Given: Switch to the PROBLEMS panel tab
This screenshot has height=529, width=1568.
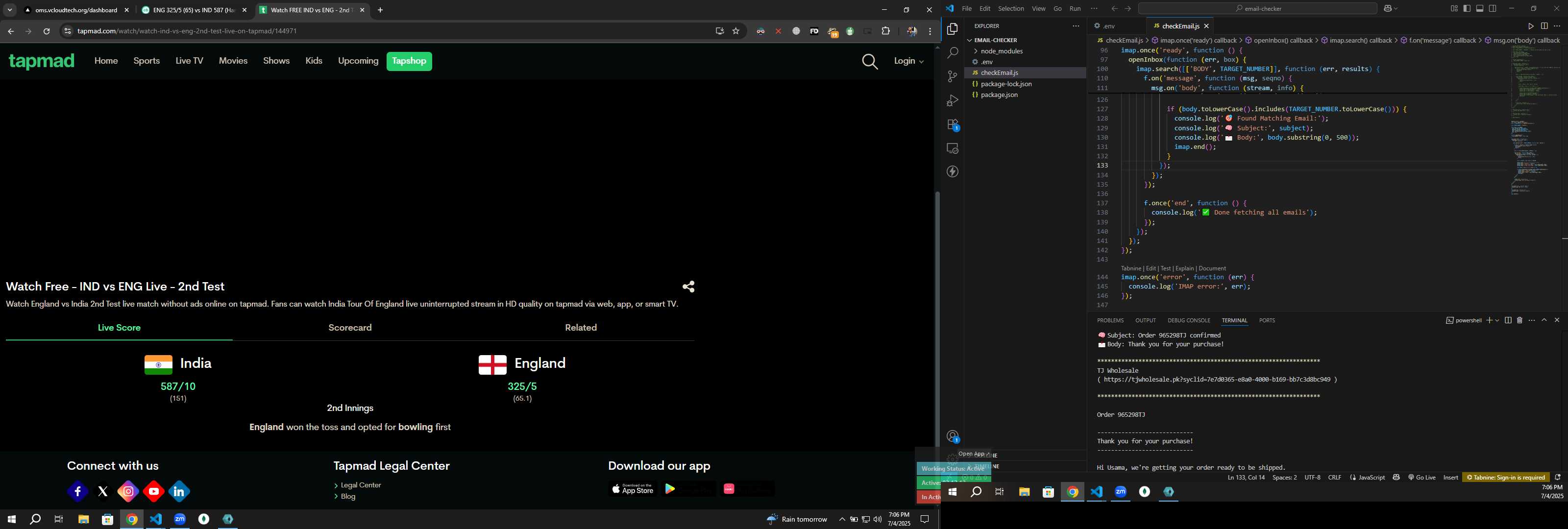Looking at the screenshot, I should pyautogui.click(x=1110, y=320).
